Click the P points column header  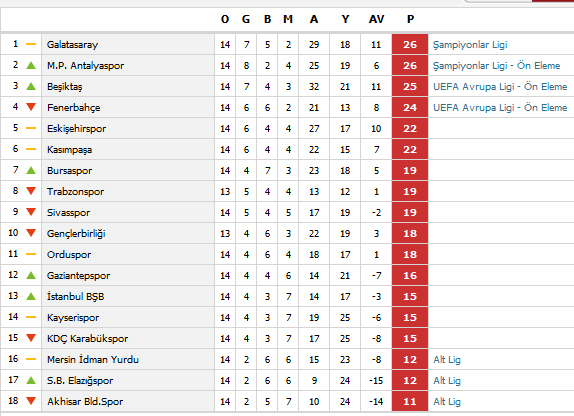point(410,19)
